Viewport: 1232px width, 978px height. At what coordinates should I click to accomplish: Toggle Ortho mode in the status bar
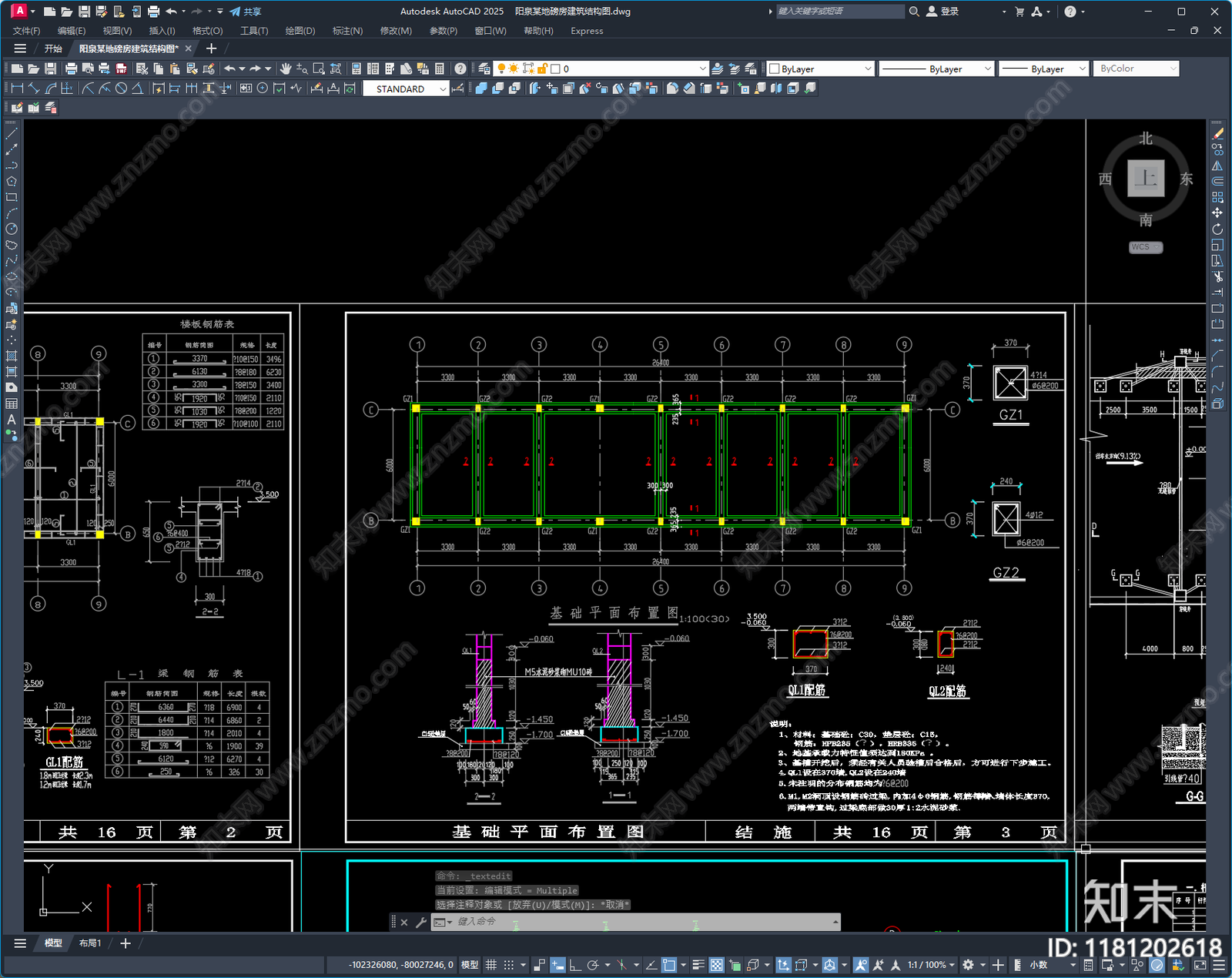(574, 965)
